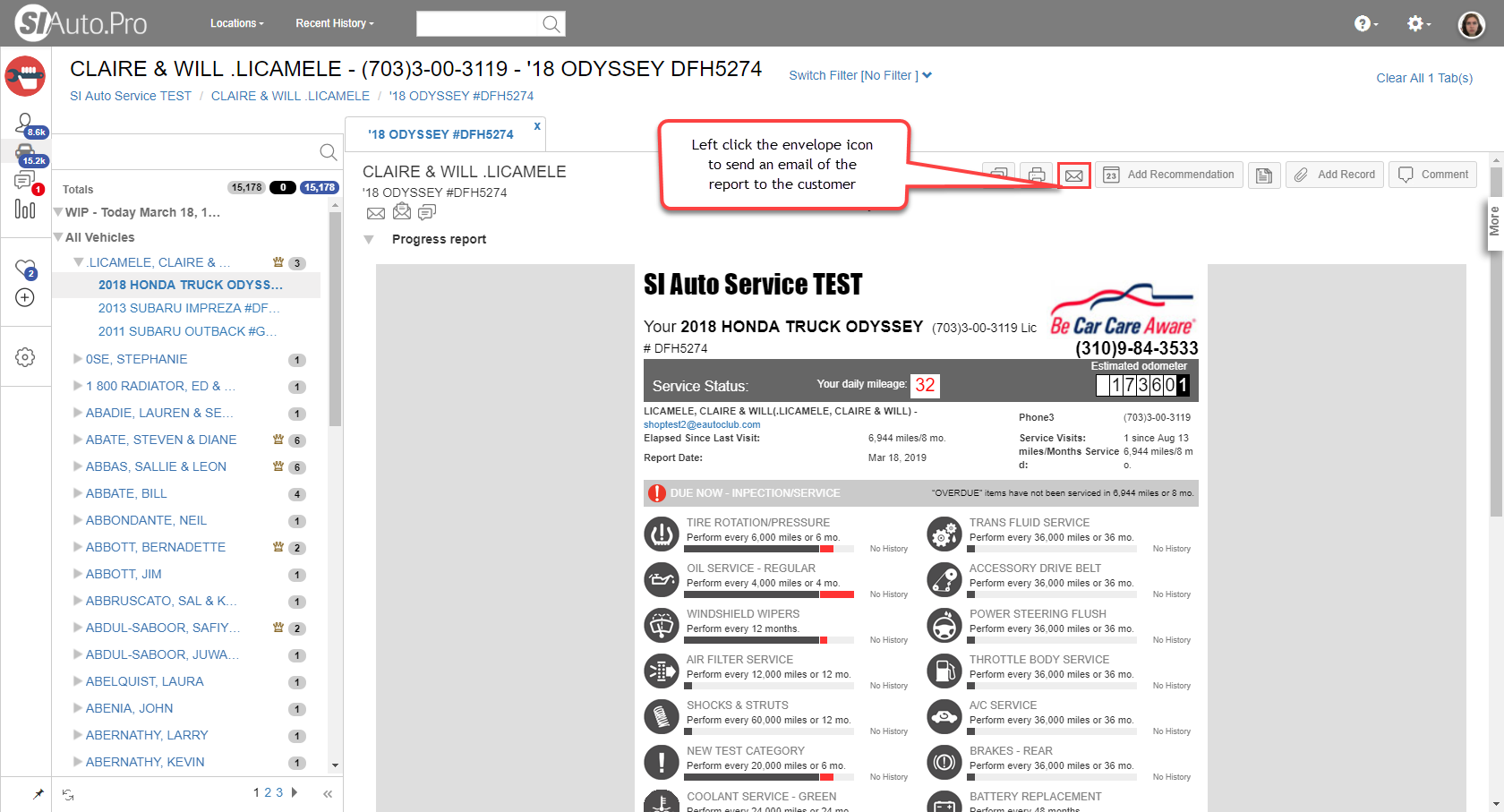Go to page 2 of the list

click(x=268, y=792)
